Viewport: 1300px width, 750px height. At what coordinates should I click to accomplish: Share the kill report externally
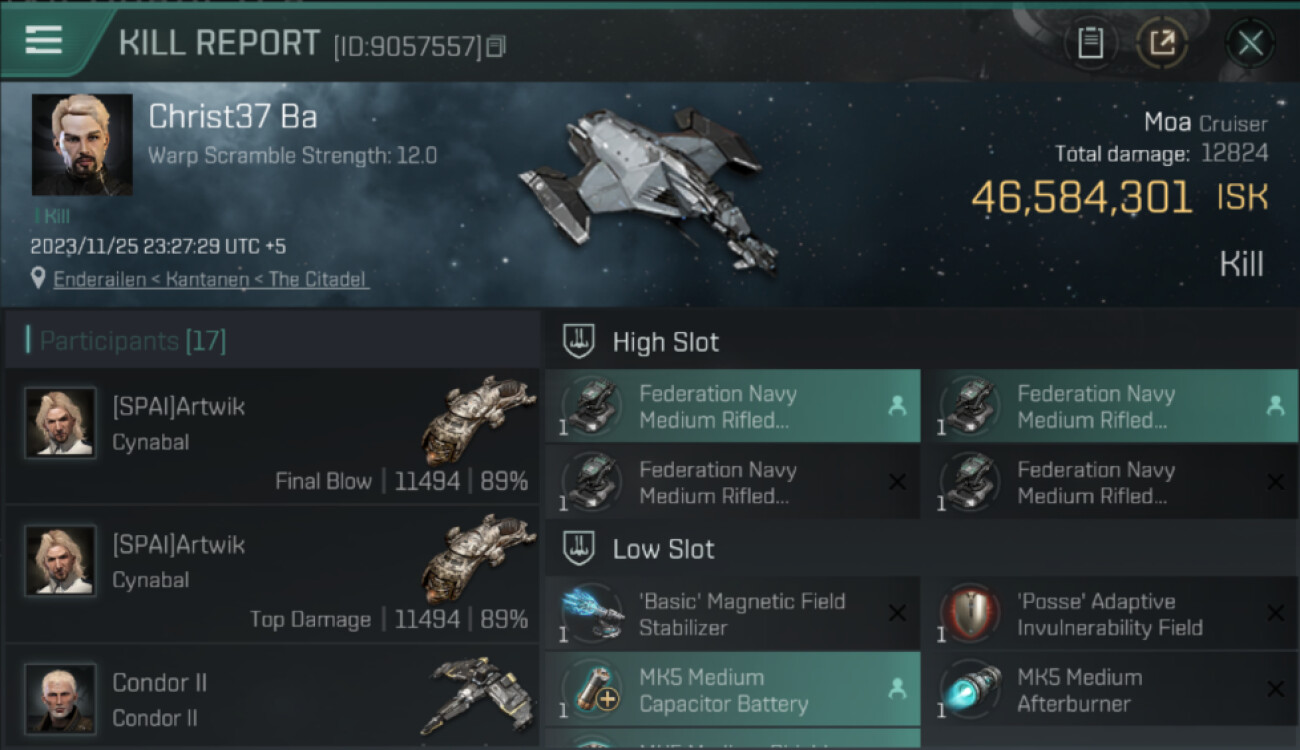click(x=1161, y=43)
